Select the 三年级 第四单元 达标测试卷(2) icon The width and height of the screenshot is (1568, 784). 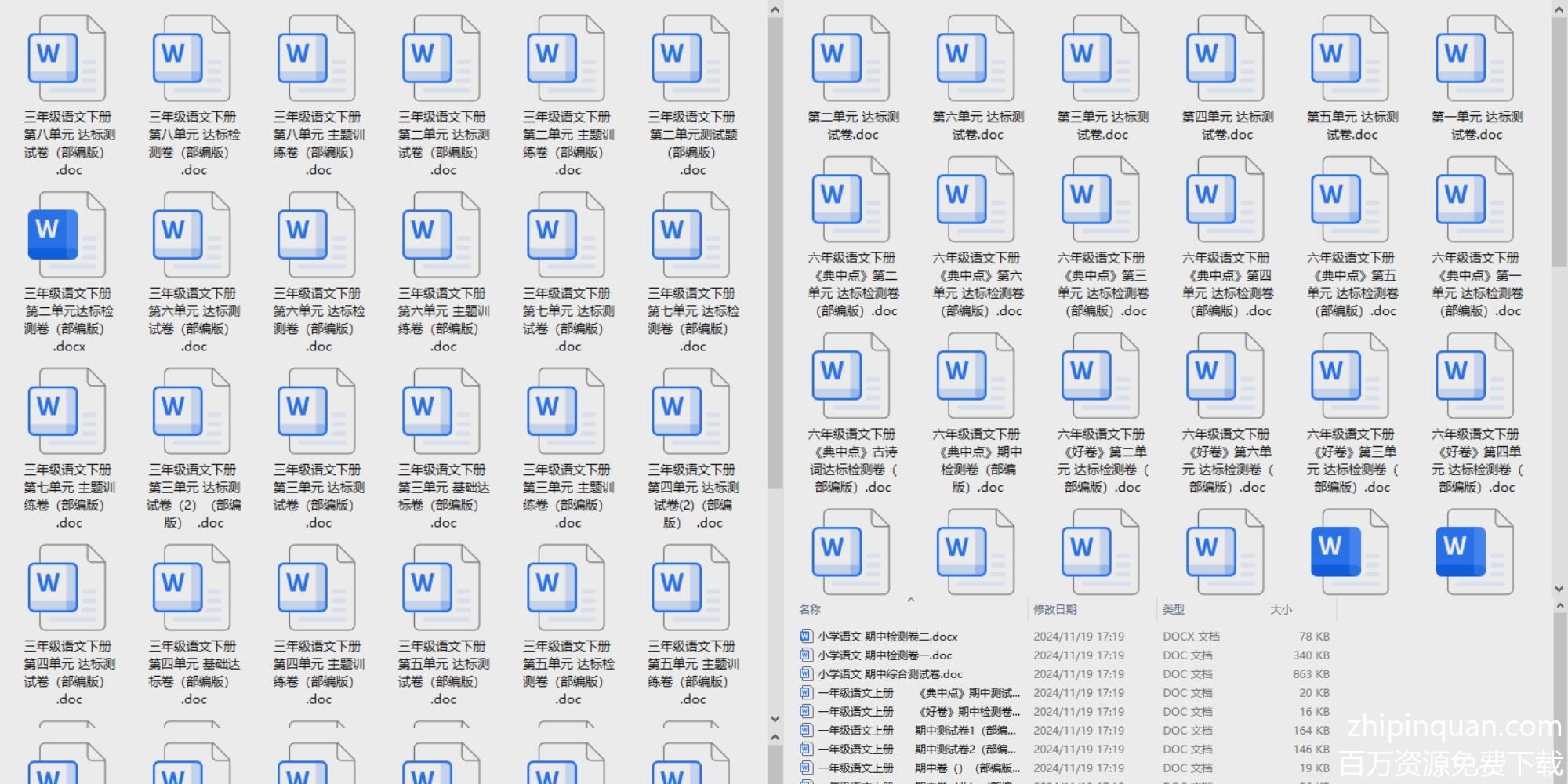pos(691,411)
